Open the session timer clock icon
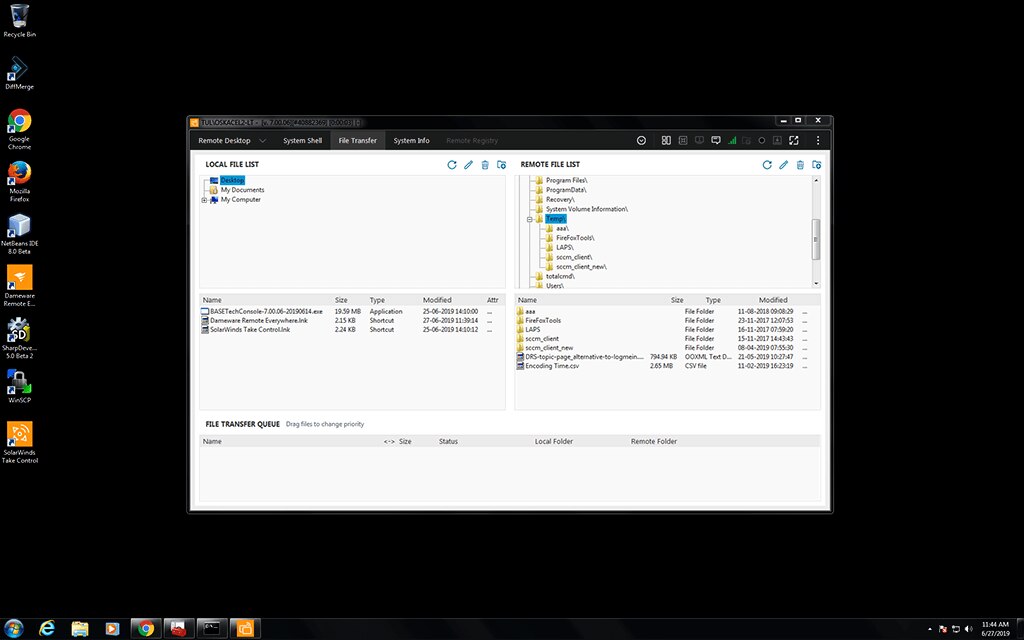 click(641, 140)
